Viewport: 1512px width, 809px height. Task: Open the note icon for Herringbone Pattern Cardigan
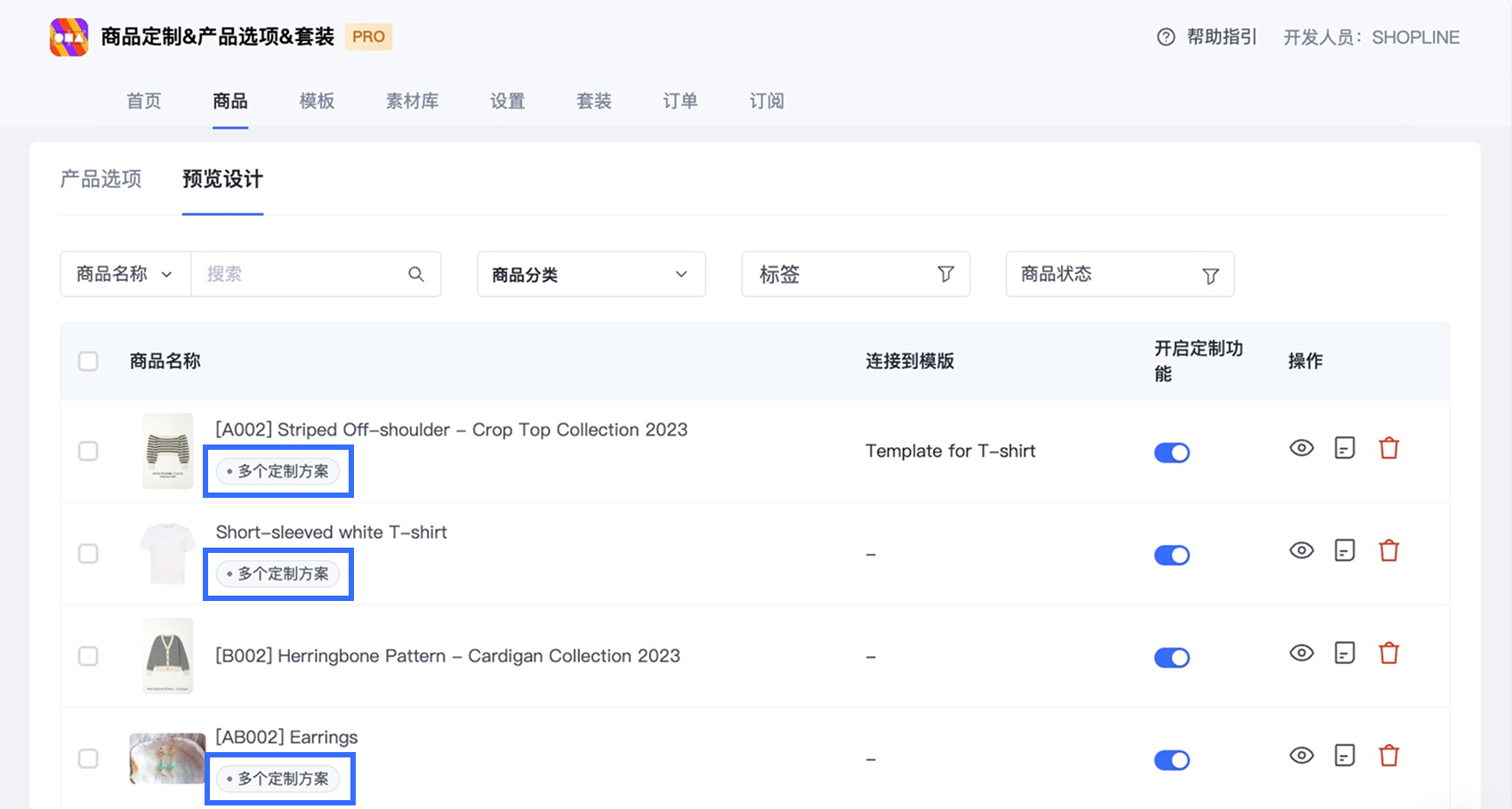(1345, 653)
